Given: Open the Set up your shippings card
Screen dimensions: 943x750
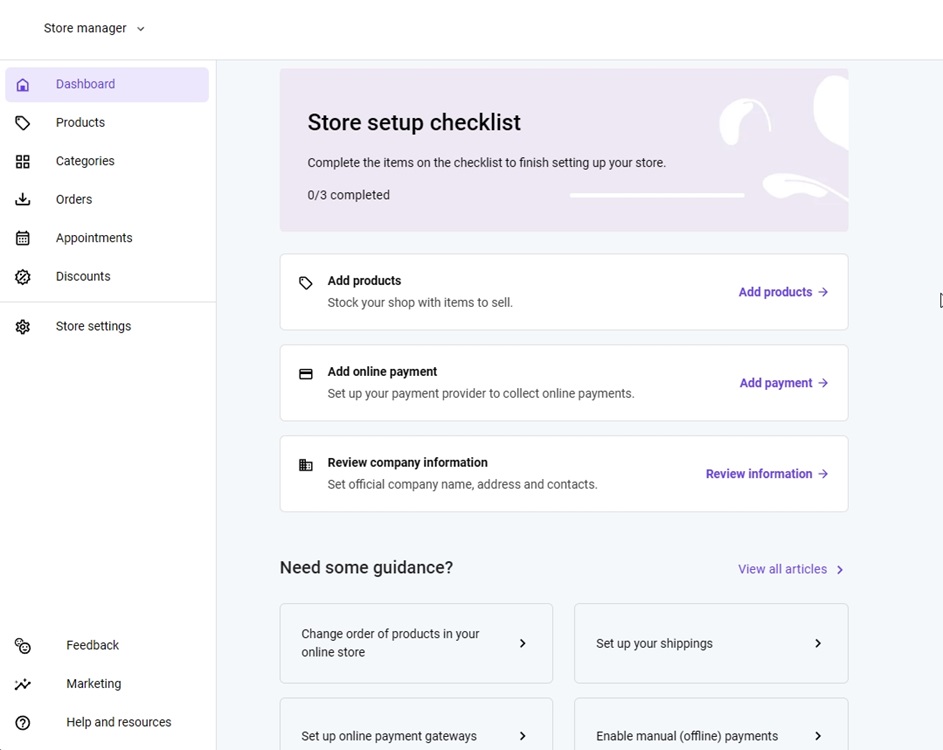Looking at the screenshot, I should [710, 643].
